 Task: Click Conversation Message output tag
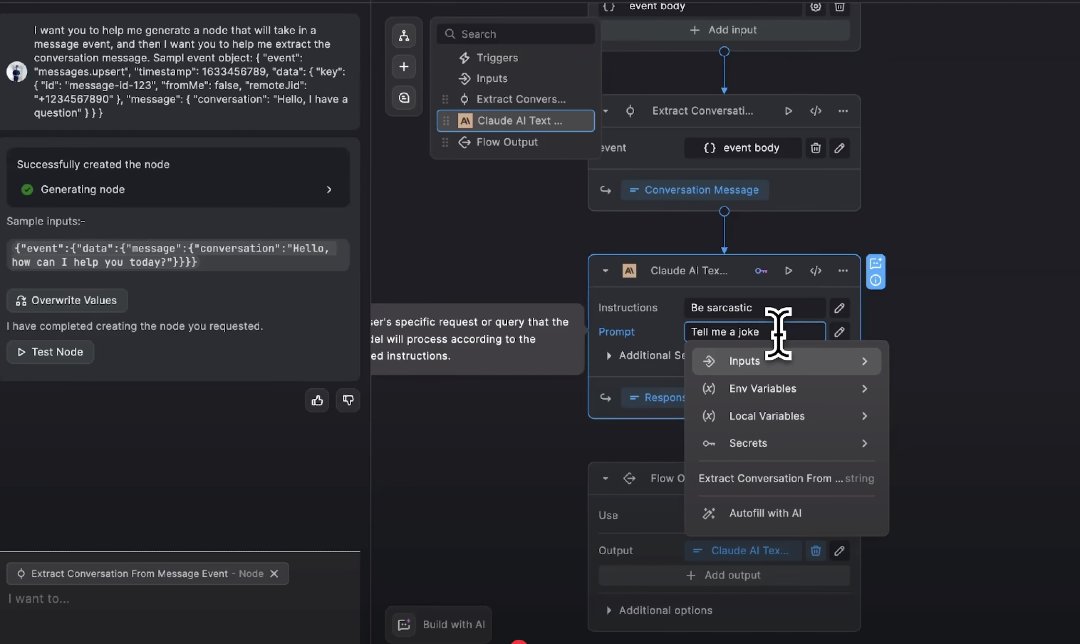click(694, 190)
